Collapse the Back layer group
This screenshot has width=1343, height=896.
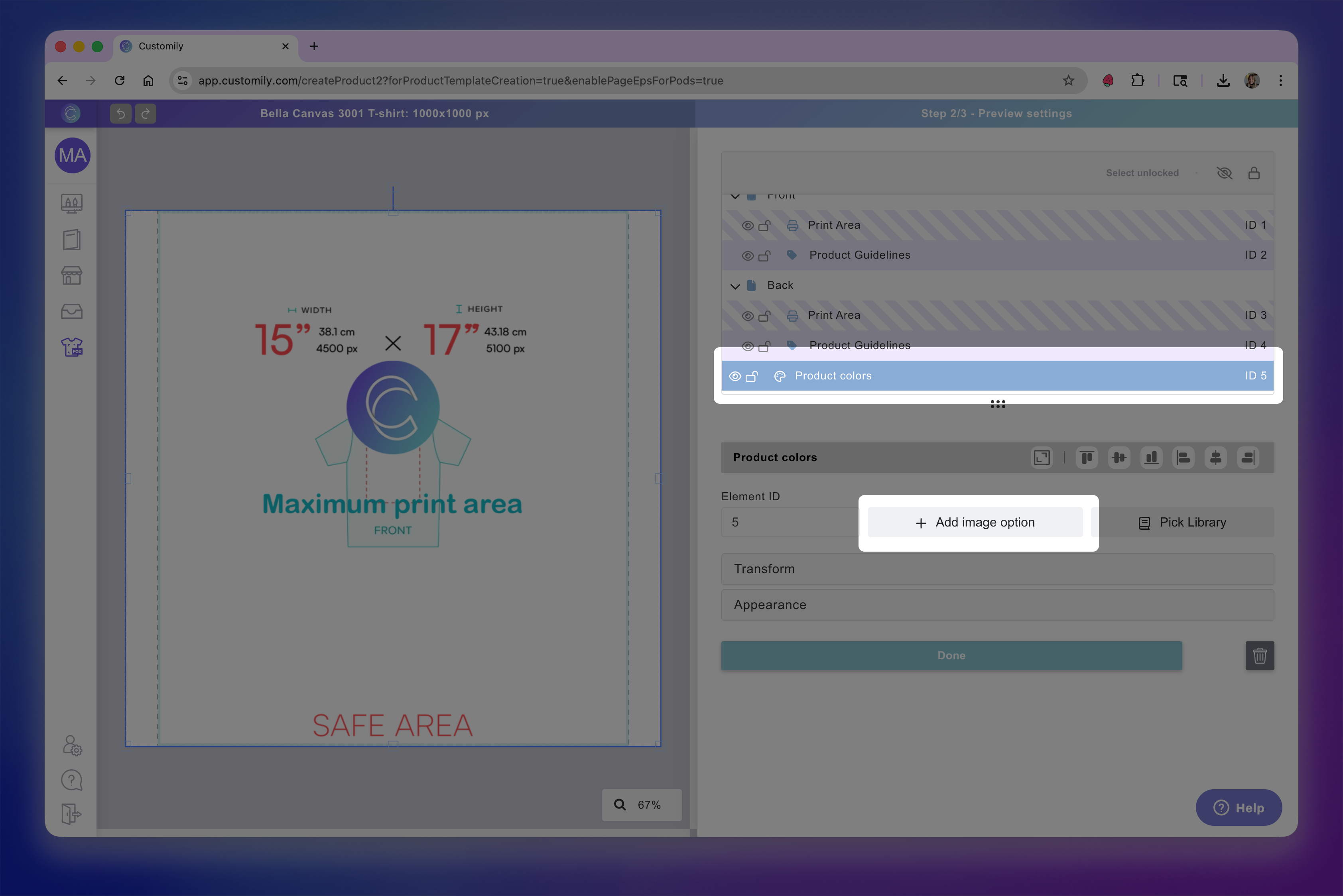point(736,286)
